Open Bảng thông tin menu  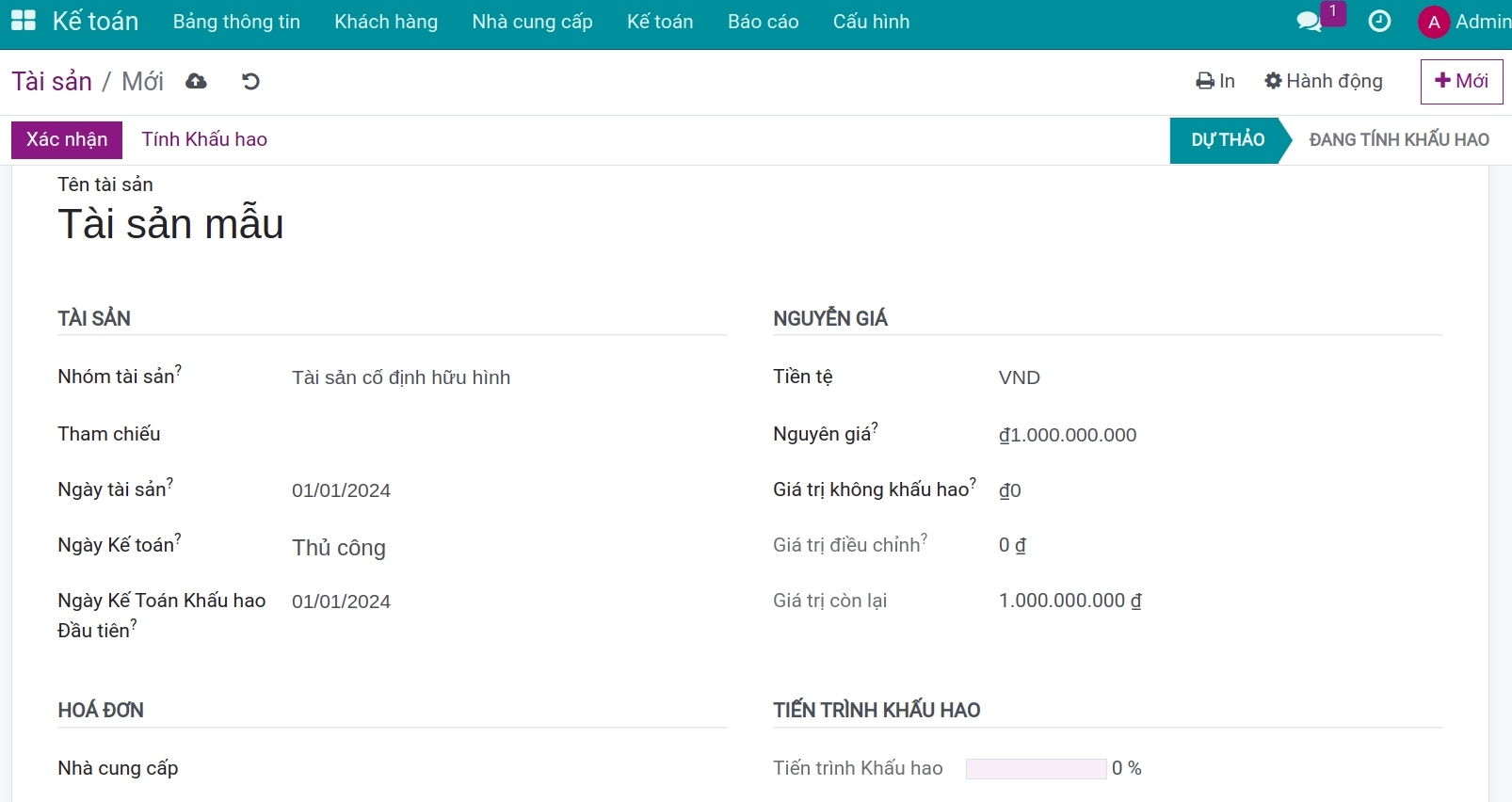click(236, 22)
